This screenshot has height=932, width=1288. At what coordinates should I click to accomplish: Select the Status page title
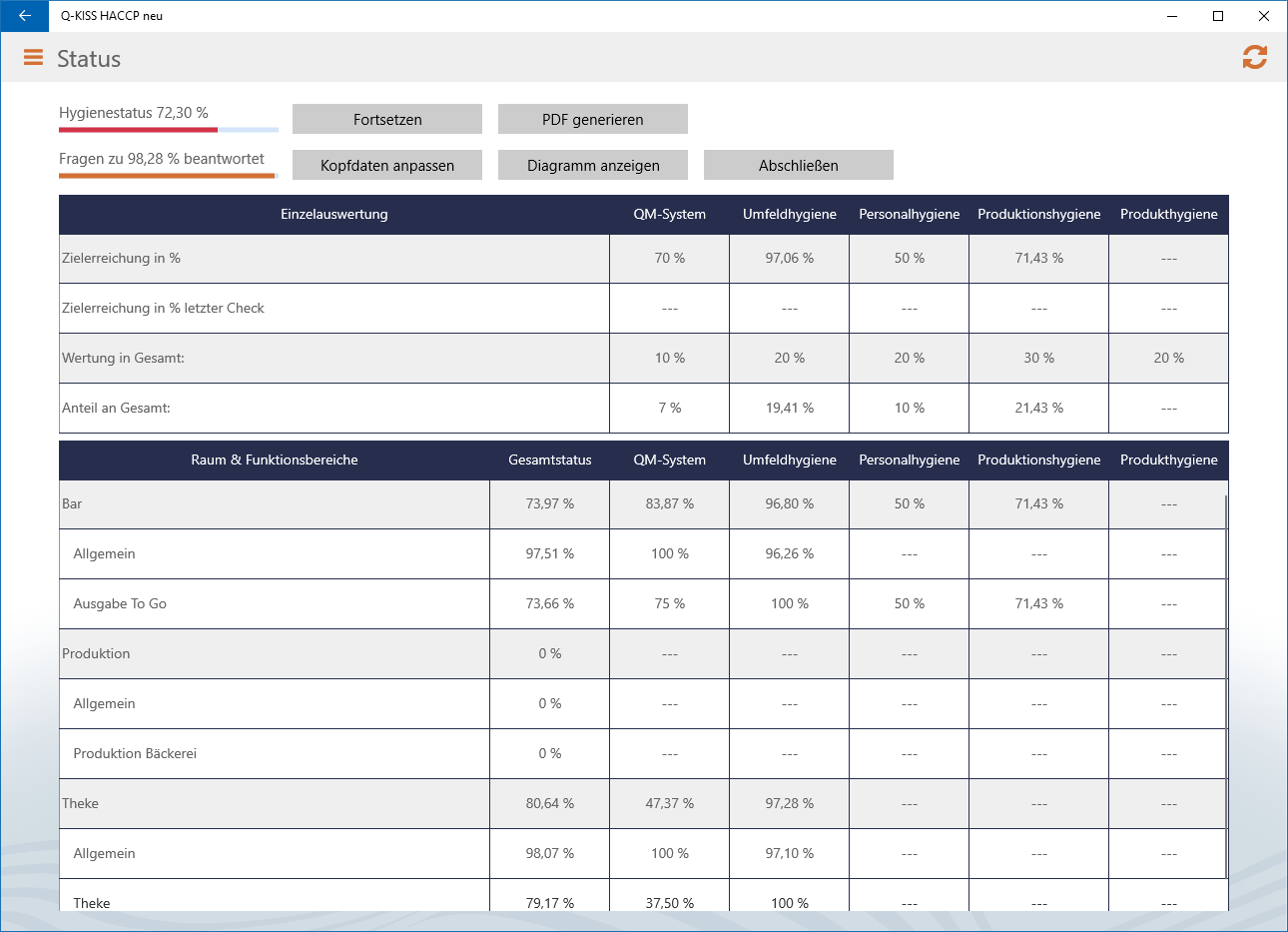click(x=89, y=59)
